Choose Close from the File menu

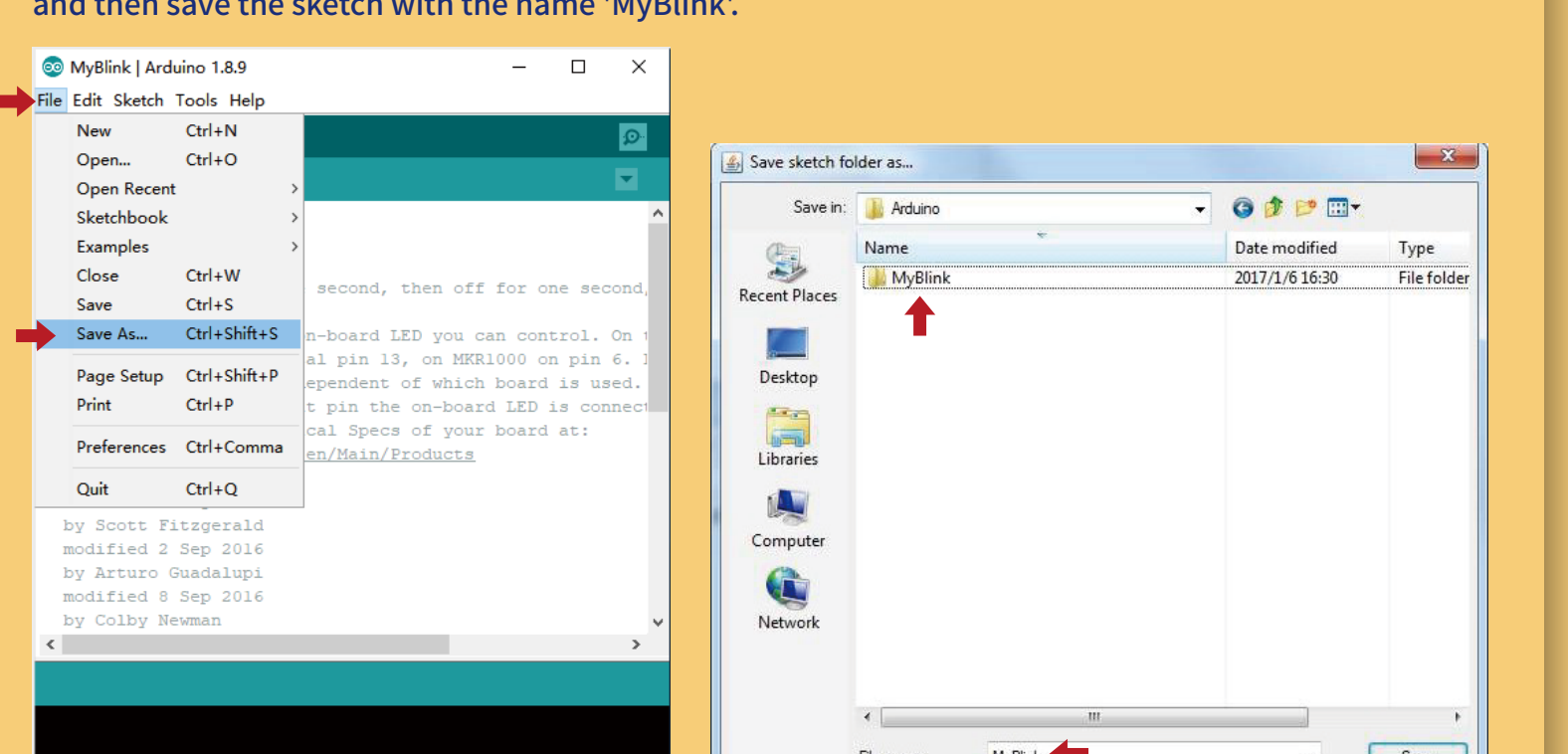[x=168, y=276]
